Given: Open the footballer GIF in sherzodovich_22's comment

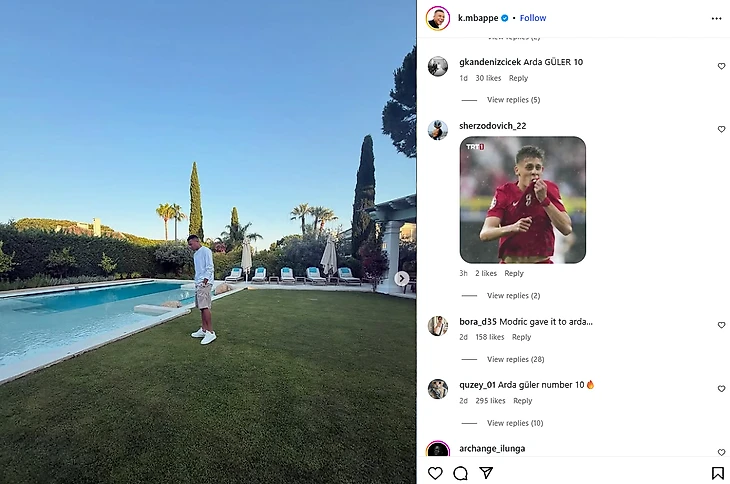Looking at the screenshot, I should 522,200.
